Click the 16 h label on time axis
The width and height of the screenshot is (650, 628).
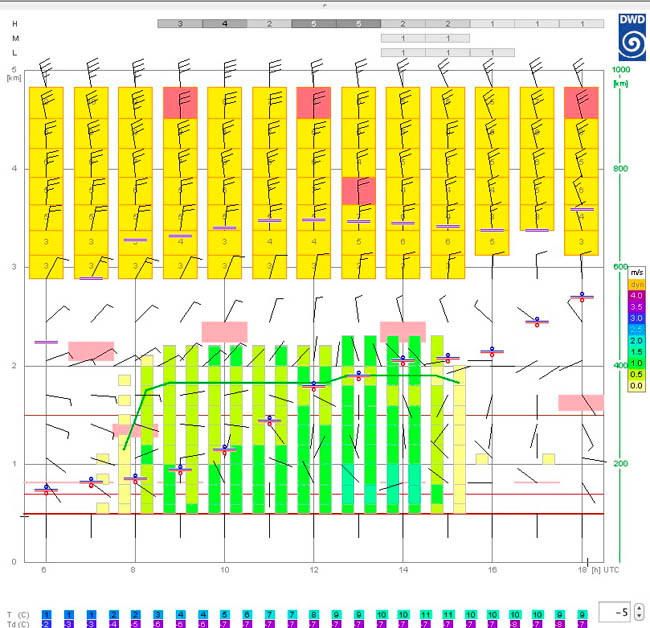tap(492, 570)
